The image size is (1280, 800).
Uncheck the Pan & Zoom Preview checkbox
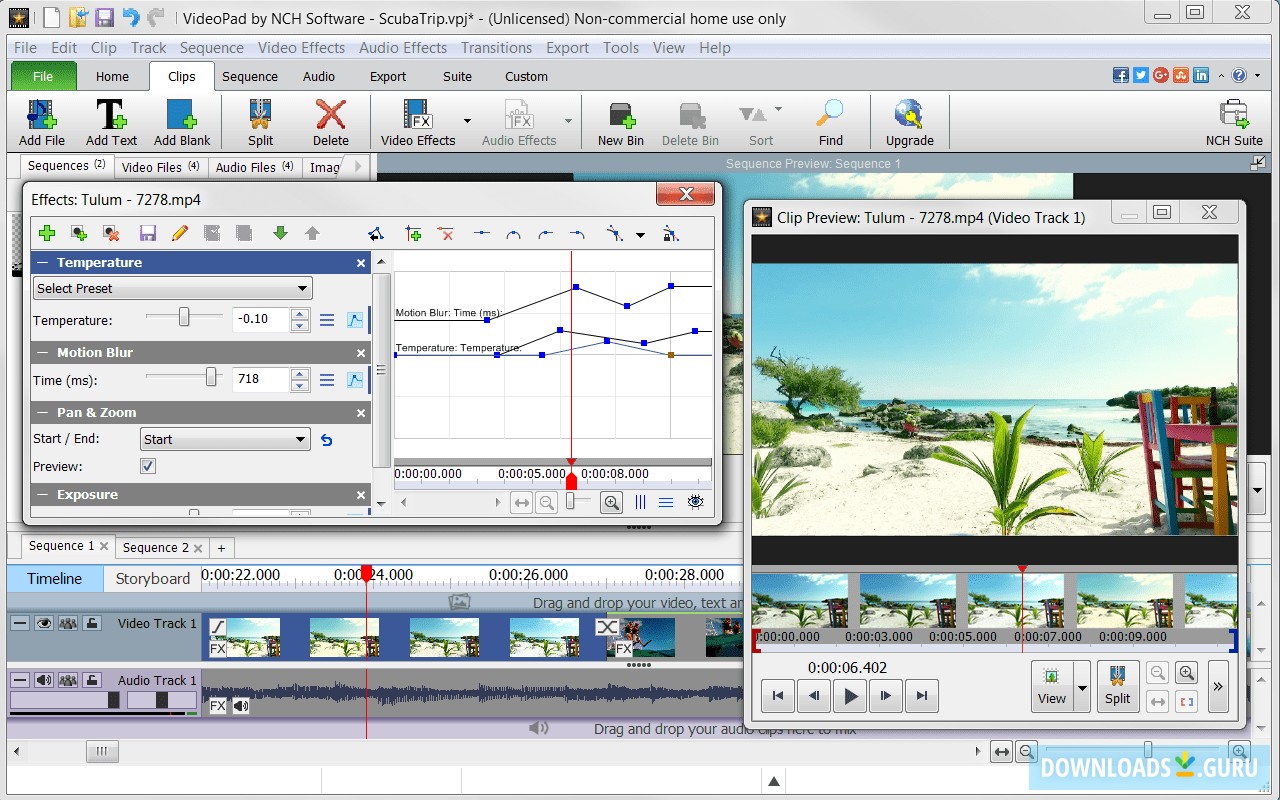tap(147, 466)
